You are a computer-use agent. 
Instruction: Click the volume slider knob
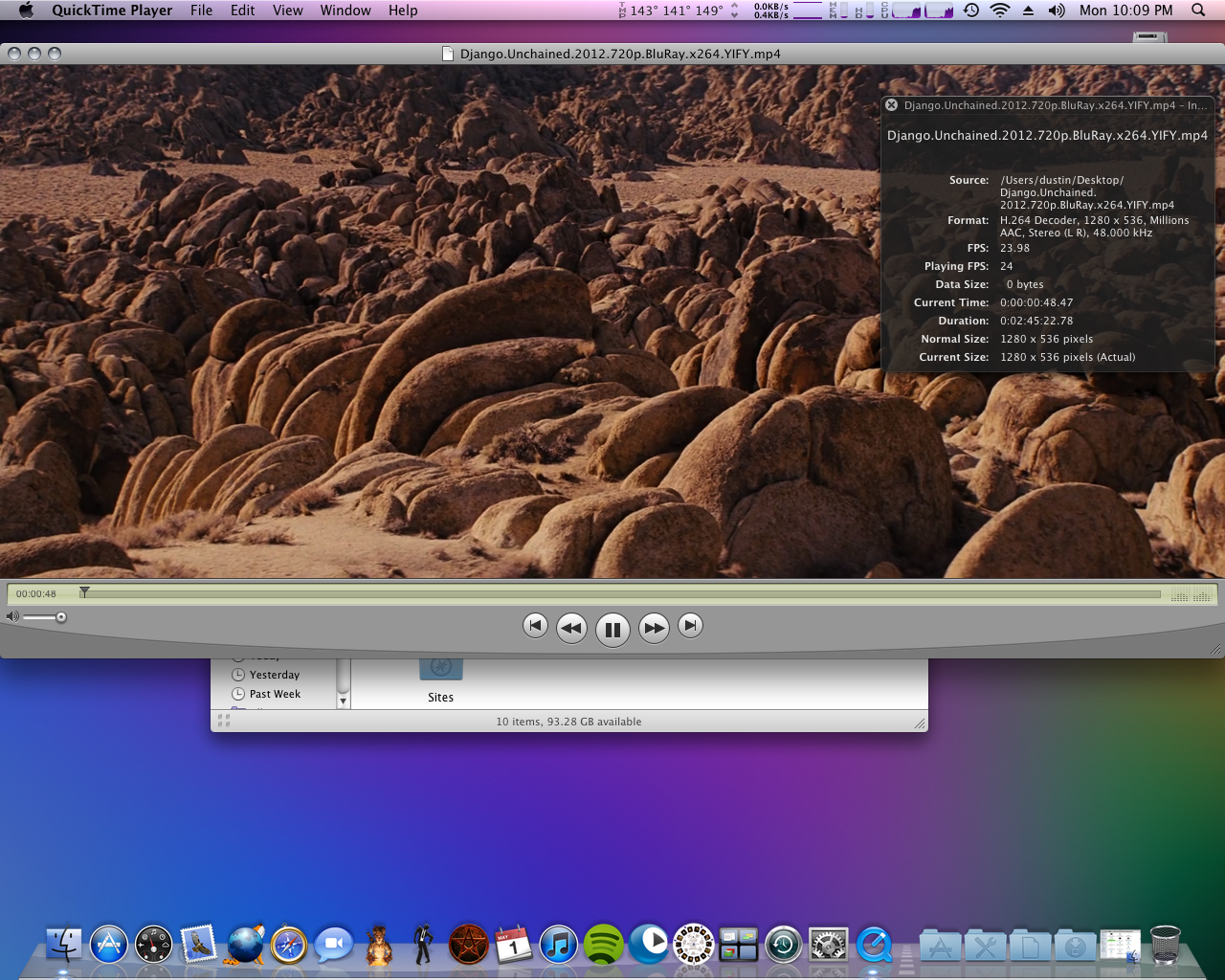(x=61, y=617)
